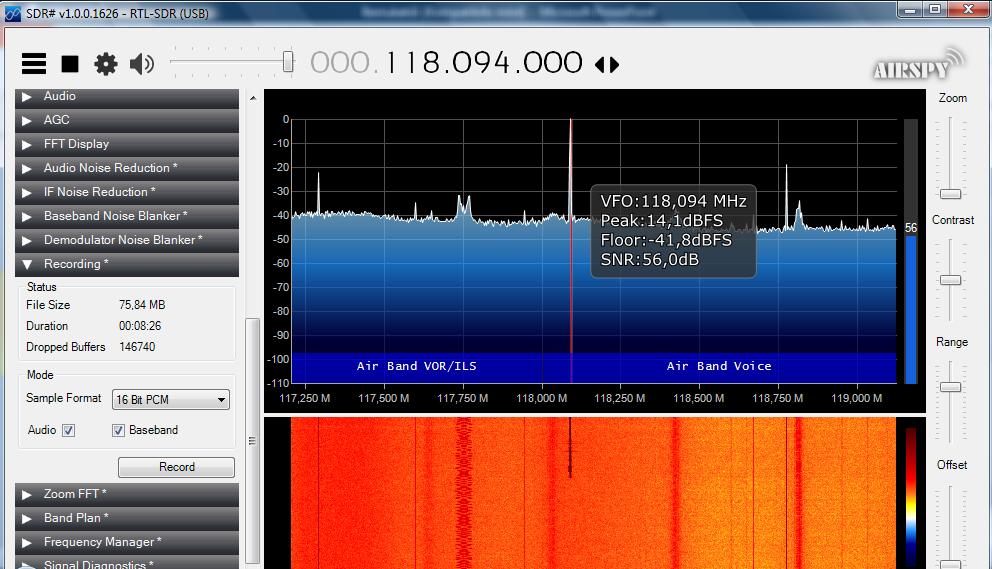Click the 118 MHz digits in frequency display
Image resolution: width=992 pixels, height=569 pixels.
pyautogui.click(x=414, y=63)
